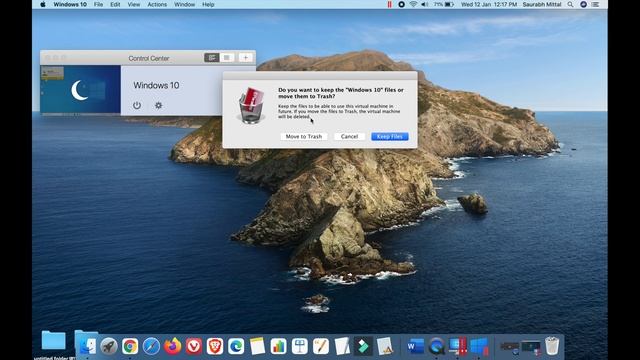Image resolution: width=640 pixels, height=360 pixels.
Task: Click the Windows 10 VM suspended thumbnail
Action: coord(80,89)
